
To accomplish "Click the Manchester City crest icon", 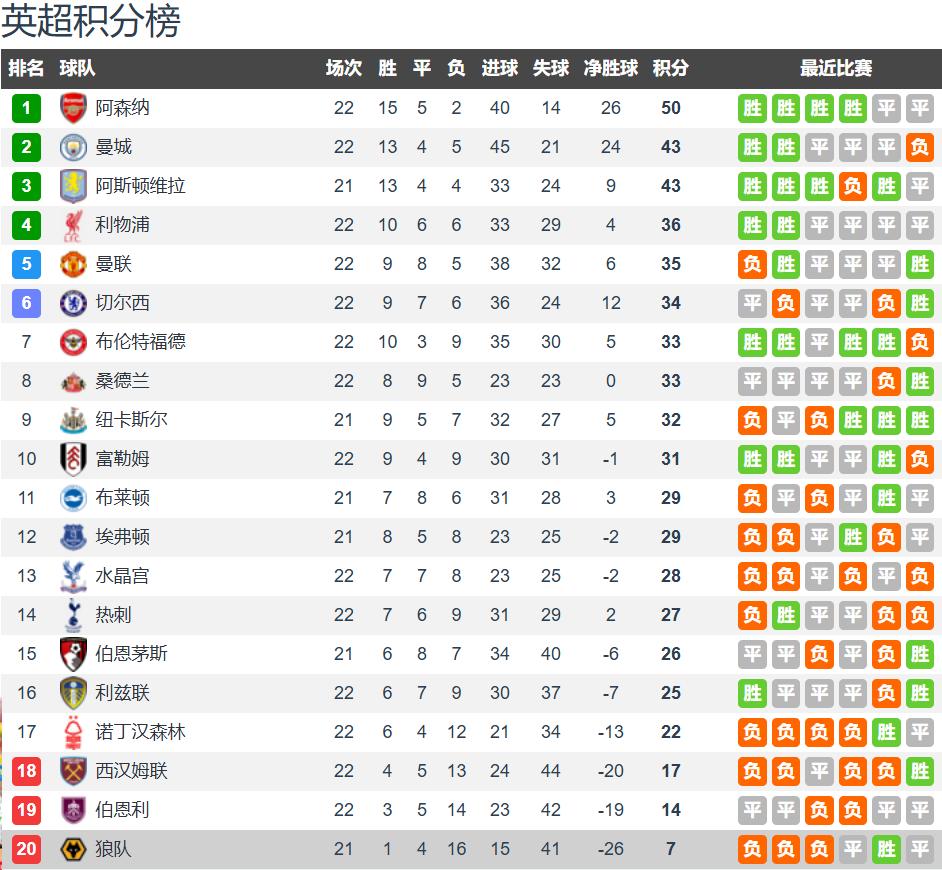I will click(74, 147).
